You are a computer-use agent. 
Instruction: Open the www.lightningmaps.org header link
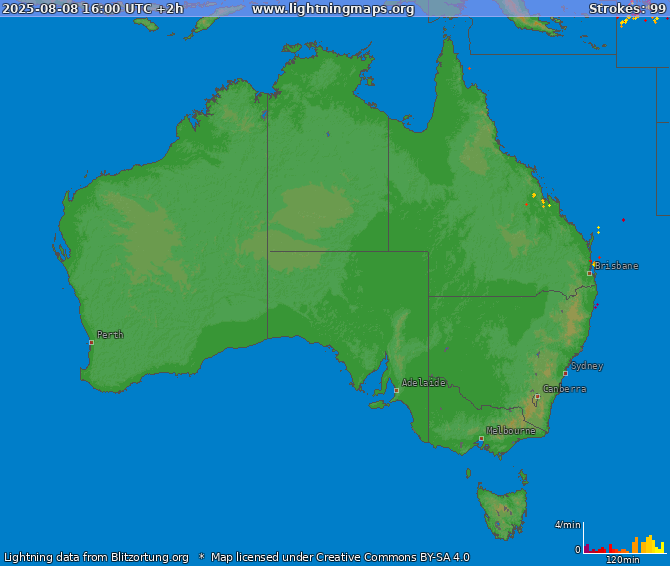(x=332, y=9)
